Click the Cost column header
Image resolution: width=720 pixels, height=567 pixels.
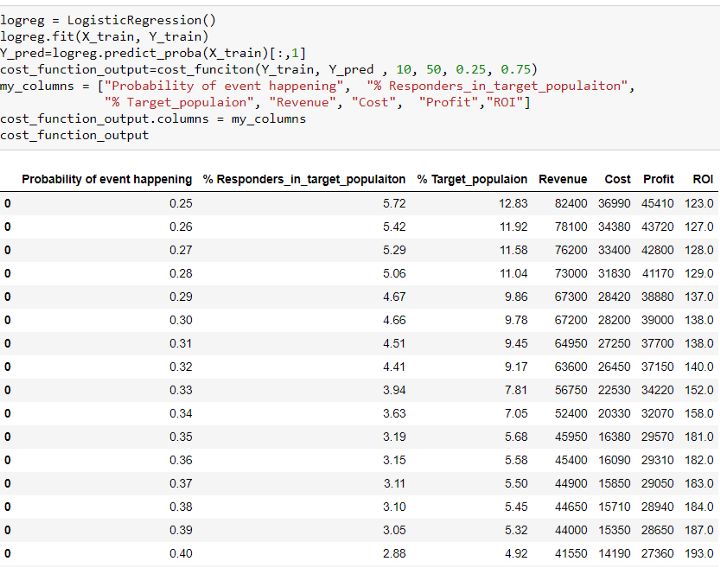(617, 179)
